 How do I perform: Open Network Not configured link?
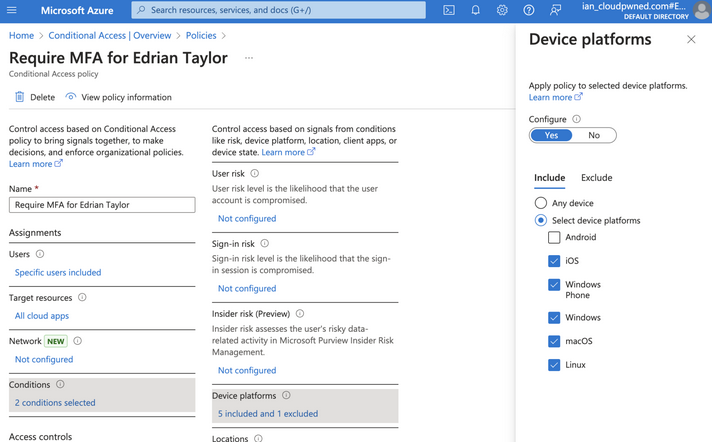(44, 359)
